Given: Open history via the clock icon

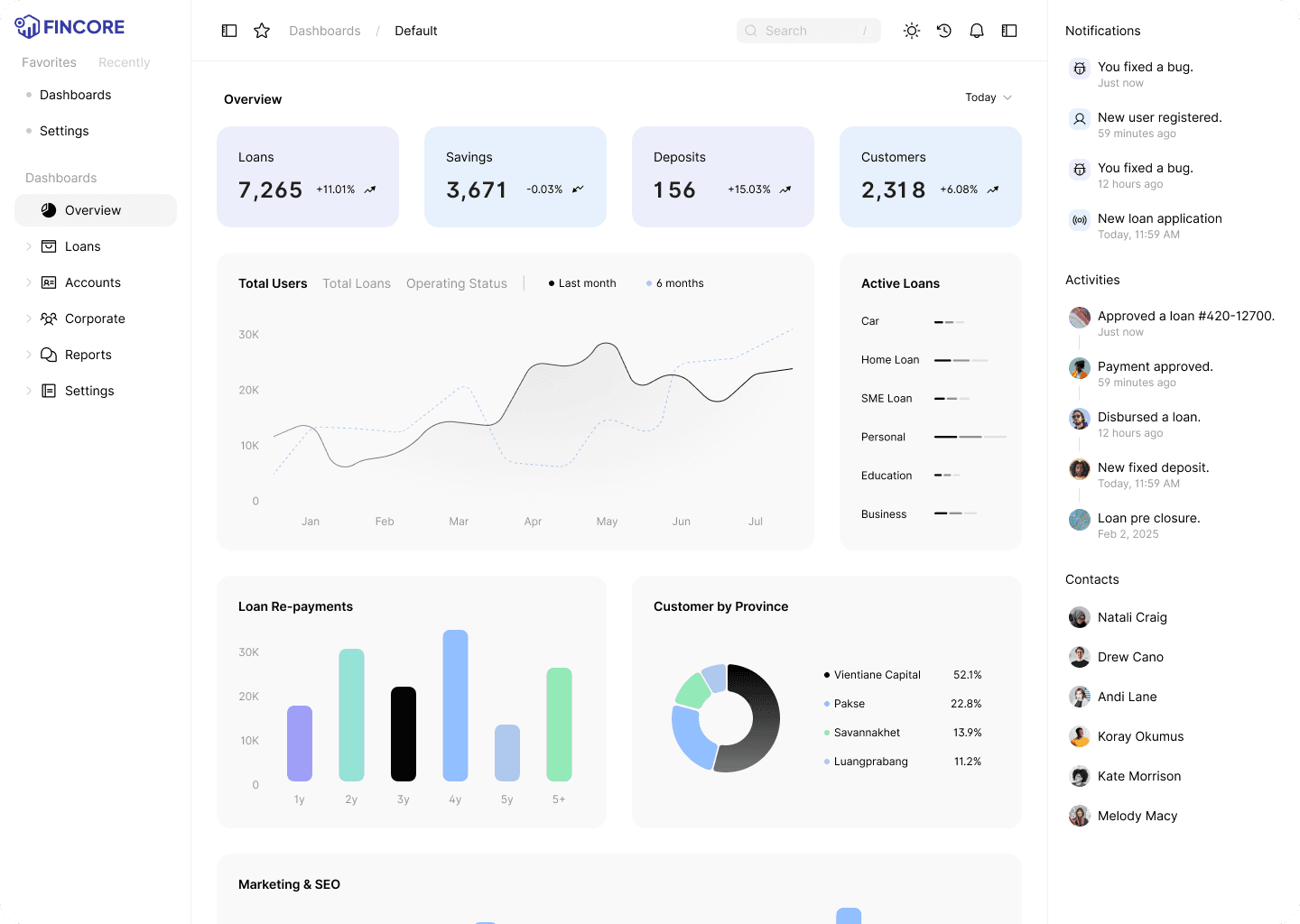Looking at the screenshot, I should click(943, 30).
